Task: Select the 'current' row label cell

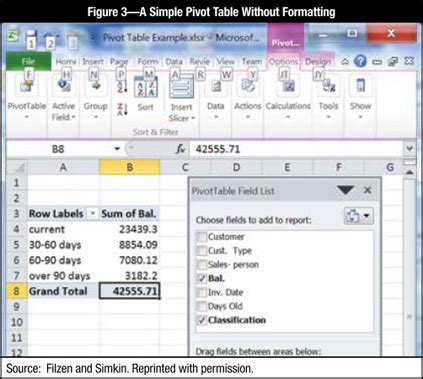Action: click(x=63, y=229)
